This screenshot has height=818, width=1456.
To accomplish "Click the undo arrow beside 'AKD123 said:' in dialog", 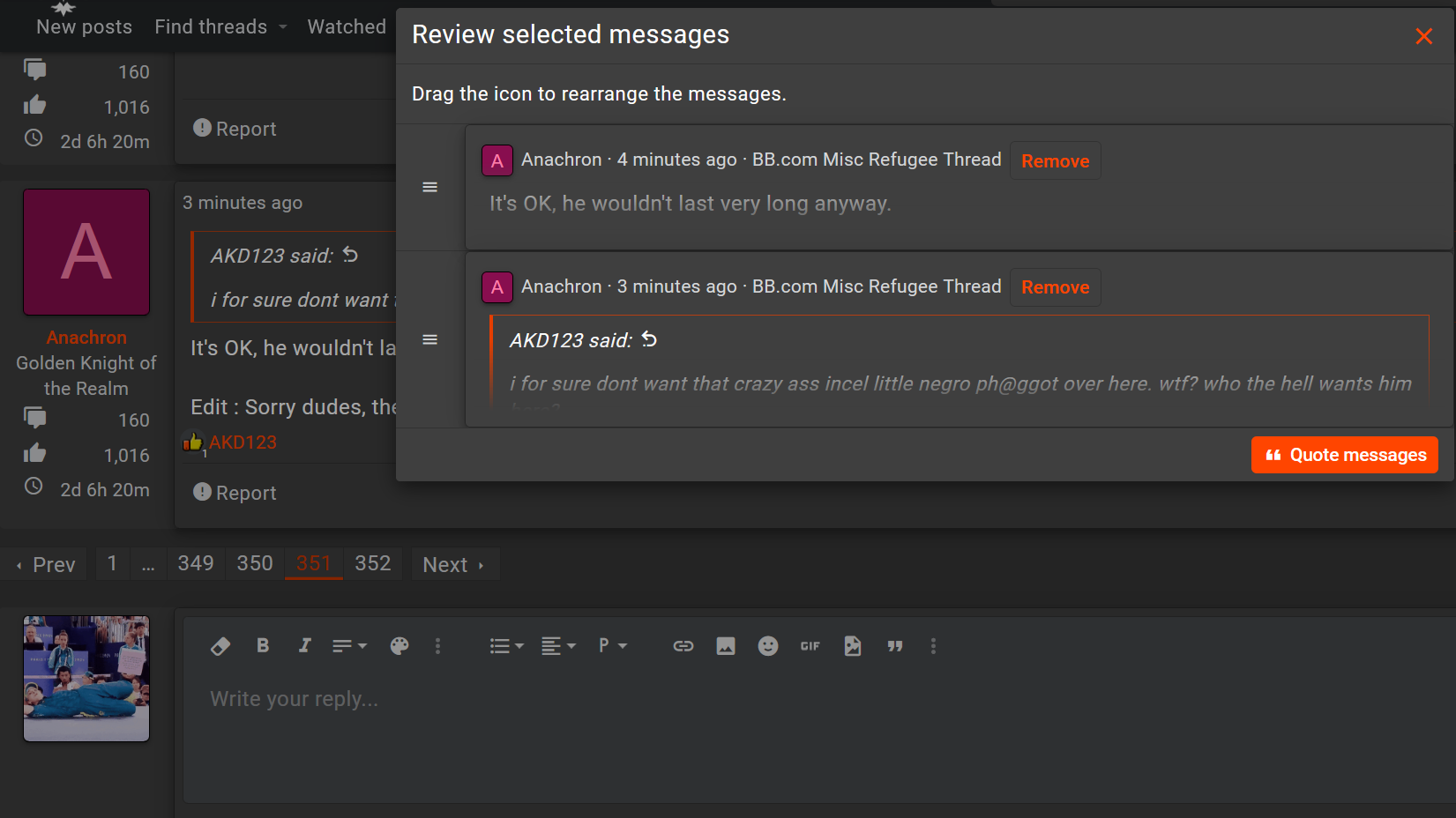I will (650, 339).
